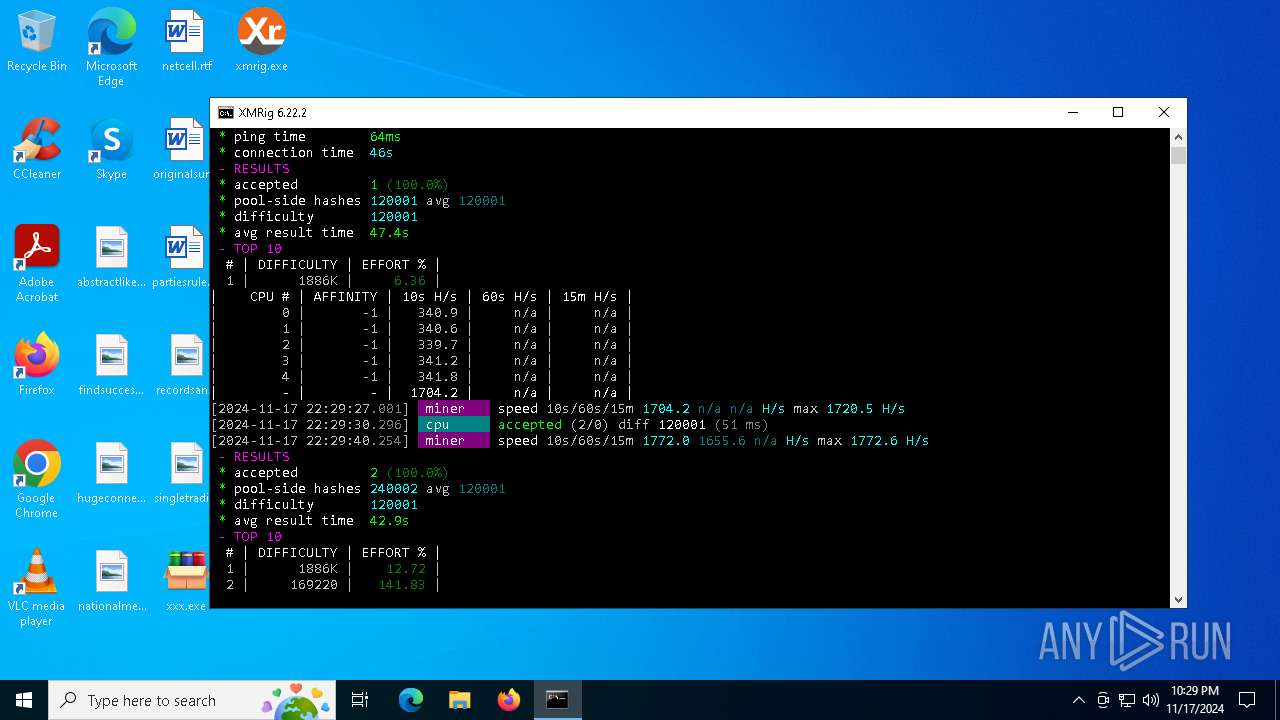Open the network status tray icon

[x=1127, y=700]
